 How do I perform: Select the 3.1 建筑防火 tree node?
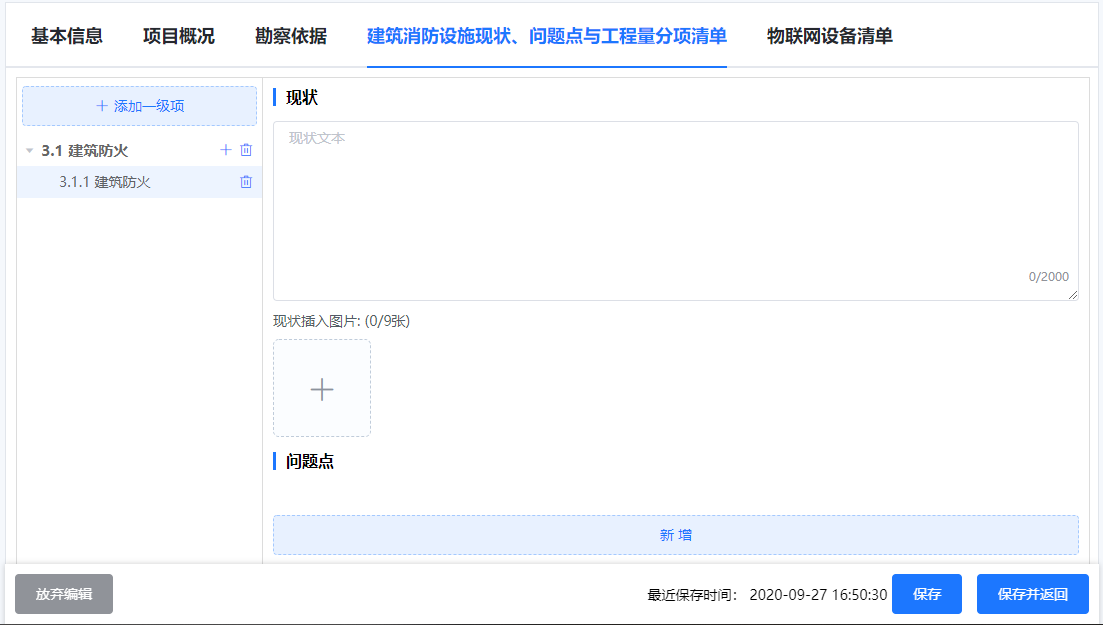pos(85,151)
